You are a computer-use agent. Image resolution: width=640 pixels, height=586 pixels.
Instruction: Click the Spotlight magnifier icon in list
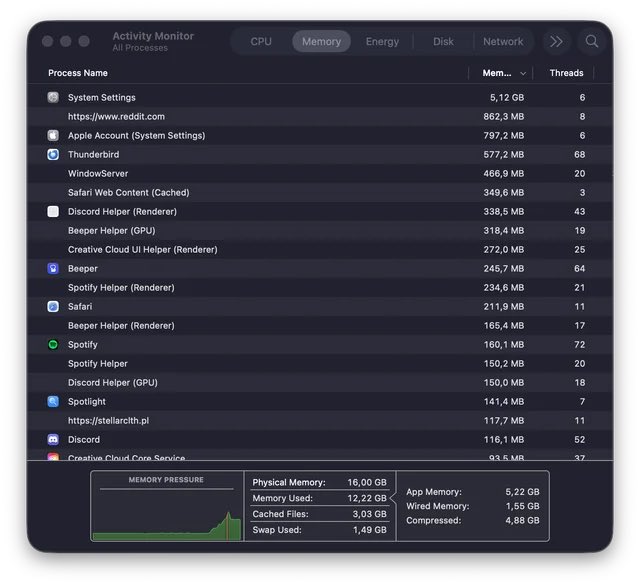53,402
